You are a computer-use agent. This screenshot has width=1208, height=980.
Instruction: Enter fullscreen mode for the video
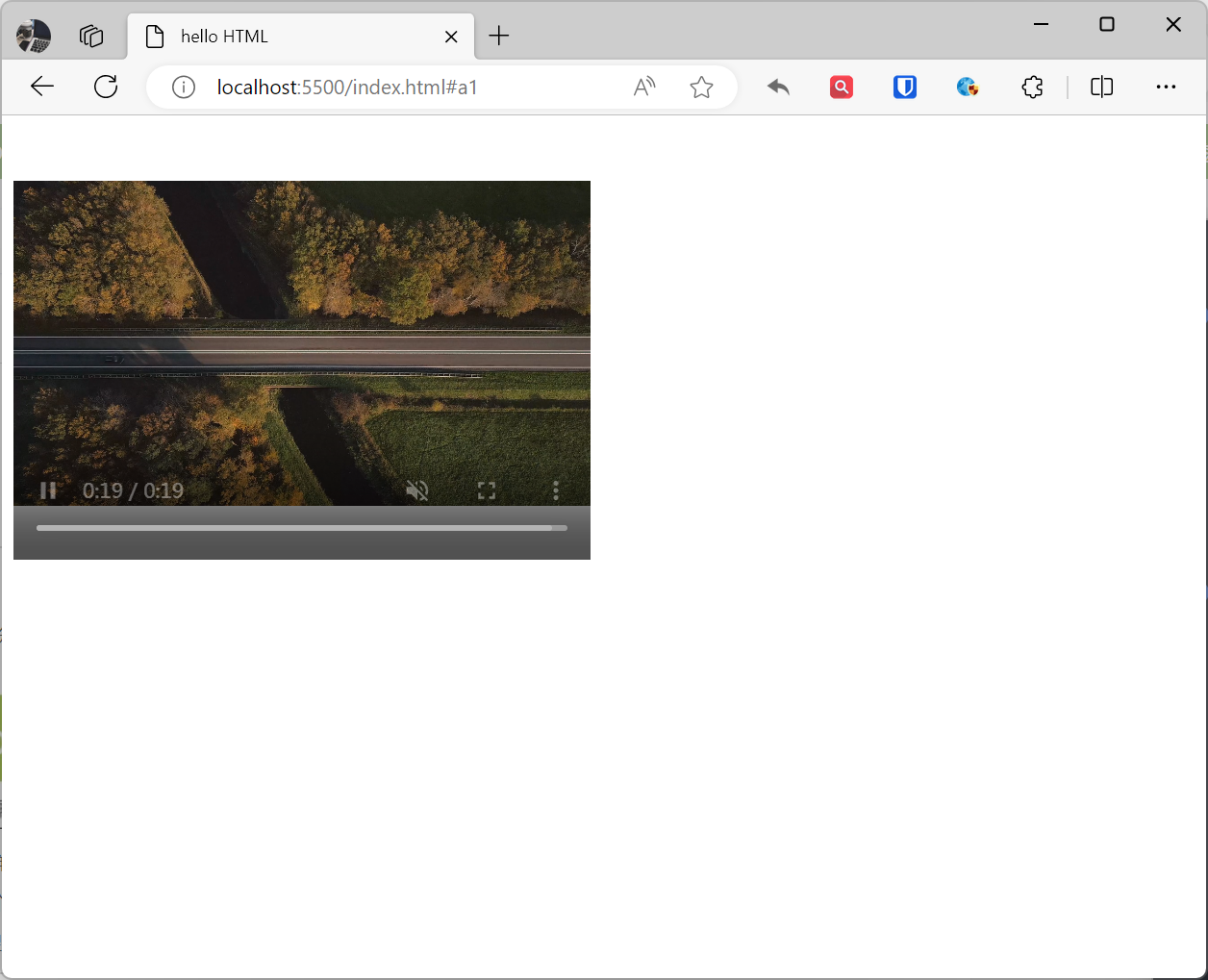(487, 490)
